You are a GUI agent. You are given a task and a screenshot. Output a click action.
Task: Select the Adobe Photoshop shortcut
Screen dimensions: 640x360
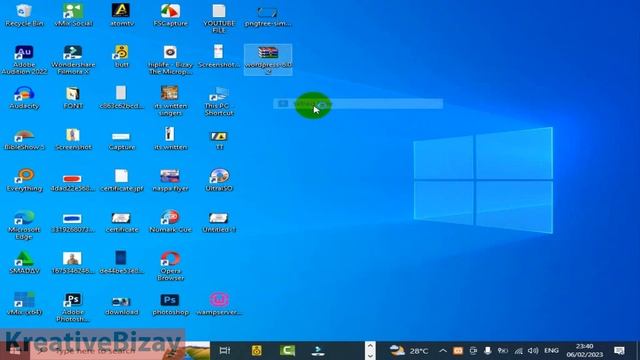point(73,307)
